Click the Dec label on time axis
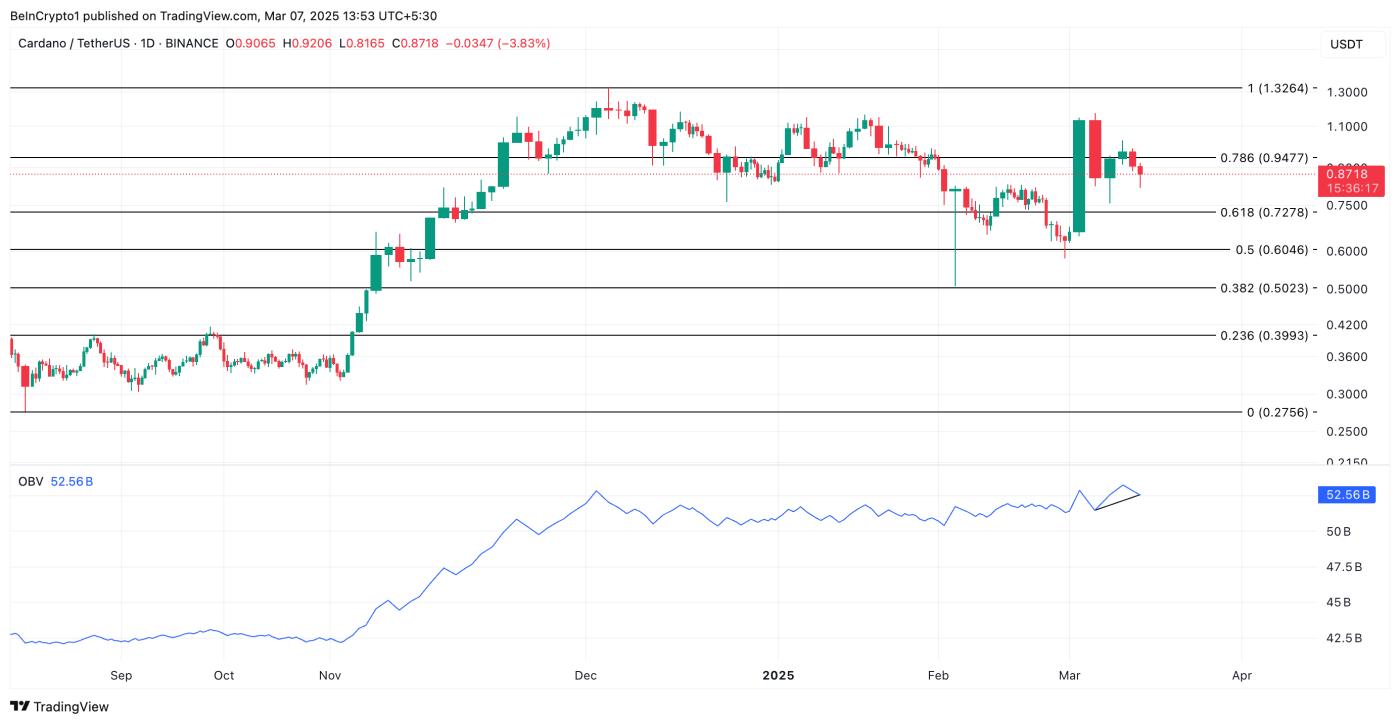1400x724 pixels. (585, 675)
